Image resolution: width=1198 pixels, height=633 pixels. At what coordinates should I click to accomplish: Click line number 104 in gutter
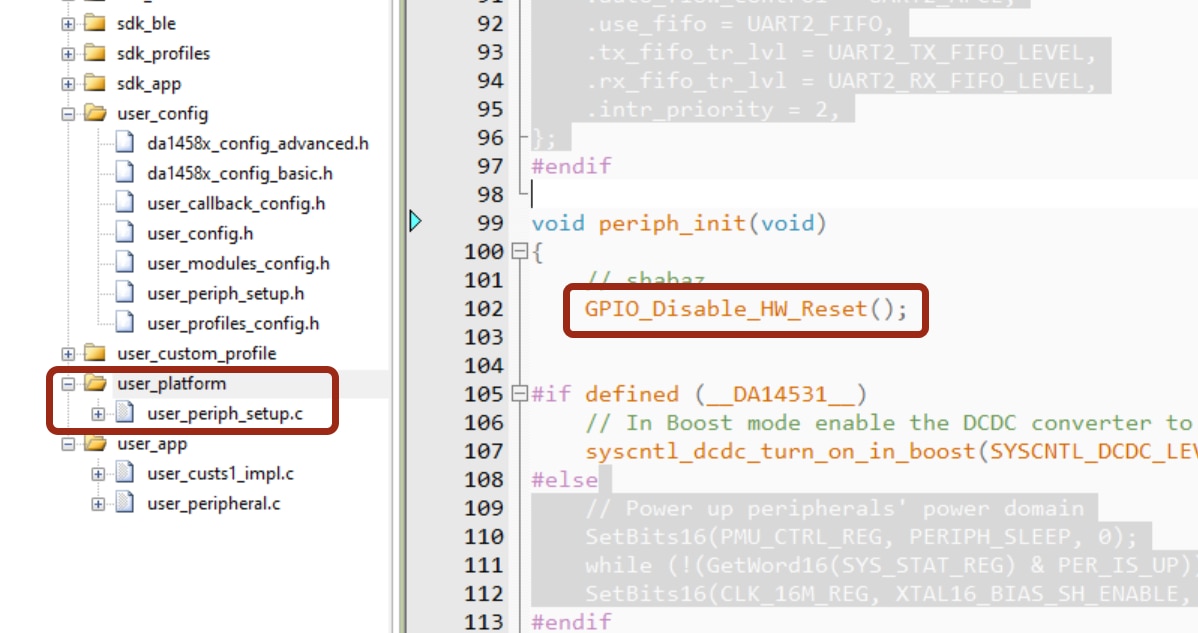coord(484,366)
